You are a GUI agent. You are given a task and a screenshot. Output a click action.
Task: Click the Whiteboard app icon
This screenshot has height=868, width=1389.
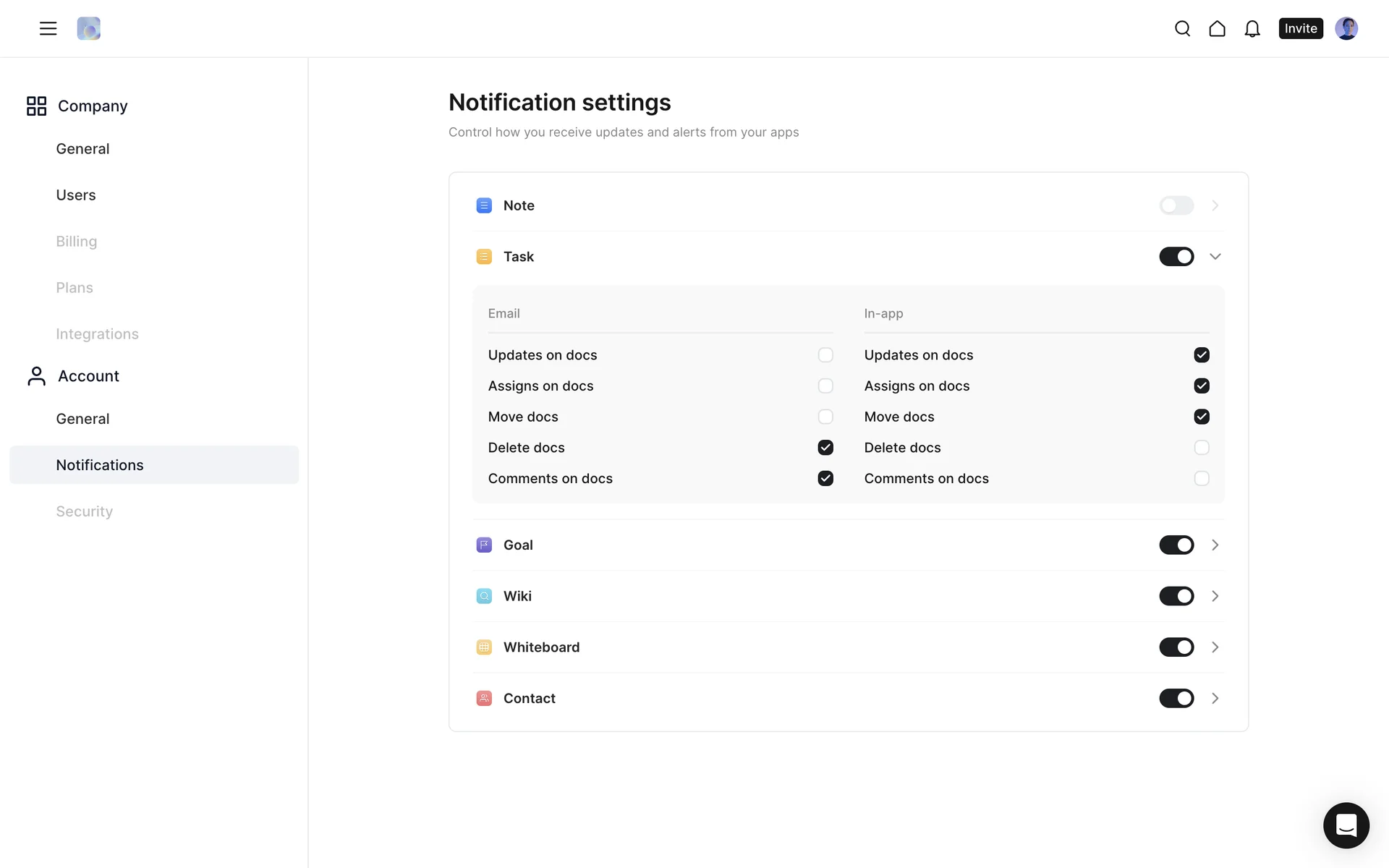pos(484,647)
